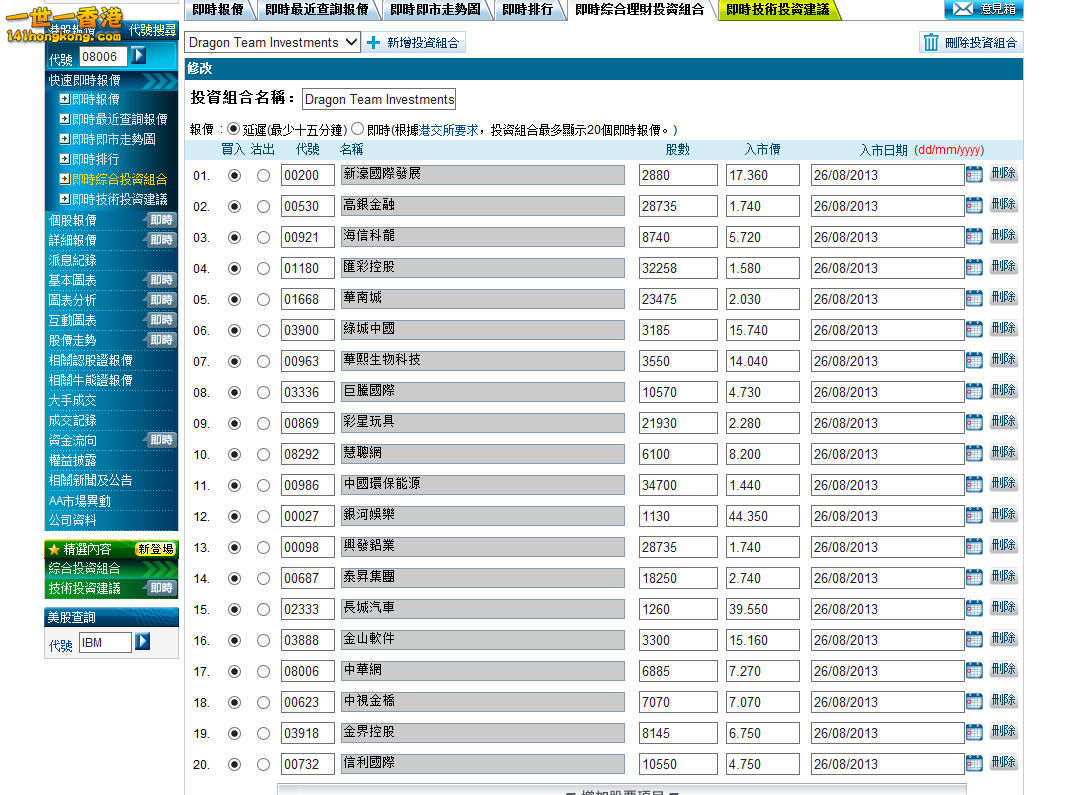Viewport: 1084px width, 795px height.
Task: Open calendar picker for row 19 金界控股
Action: 974,733
